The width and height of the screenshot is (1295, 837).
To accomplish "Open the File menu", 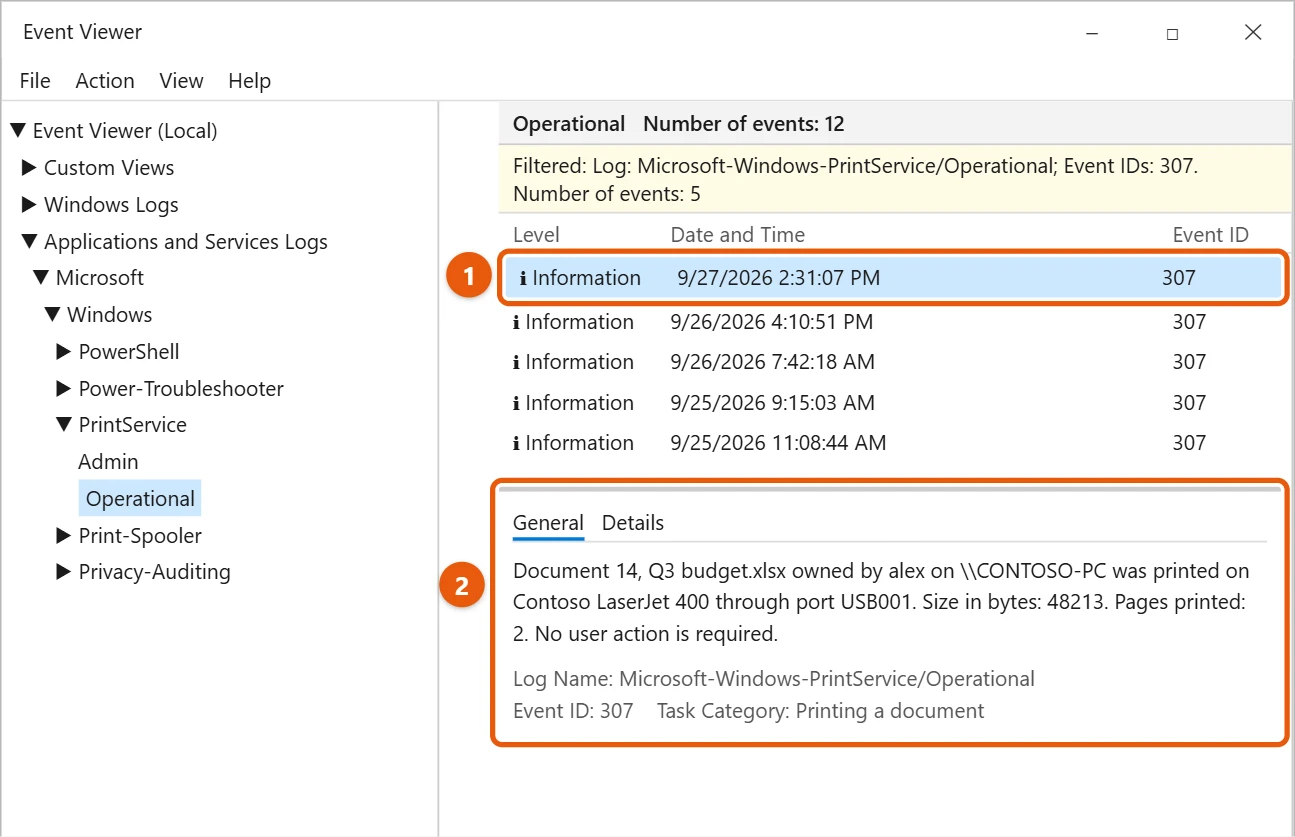I will click(35, 81).
